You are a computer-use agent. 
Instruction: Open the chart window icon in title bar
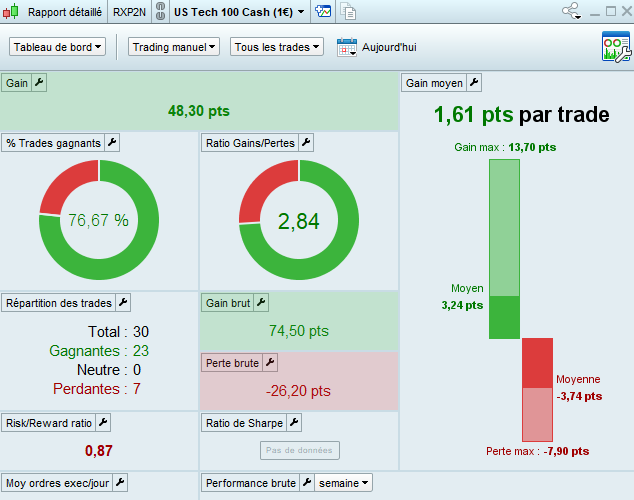323,11
